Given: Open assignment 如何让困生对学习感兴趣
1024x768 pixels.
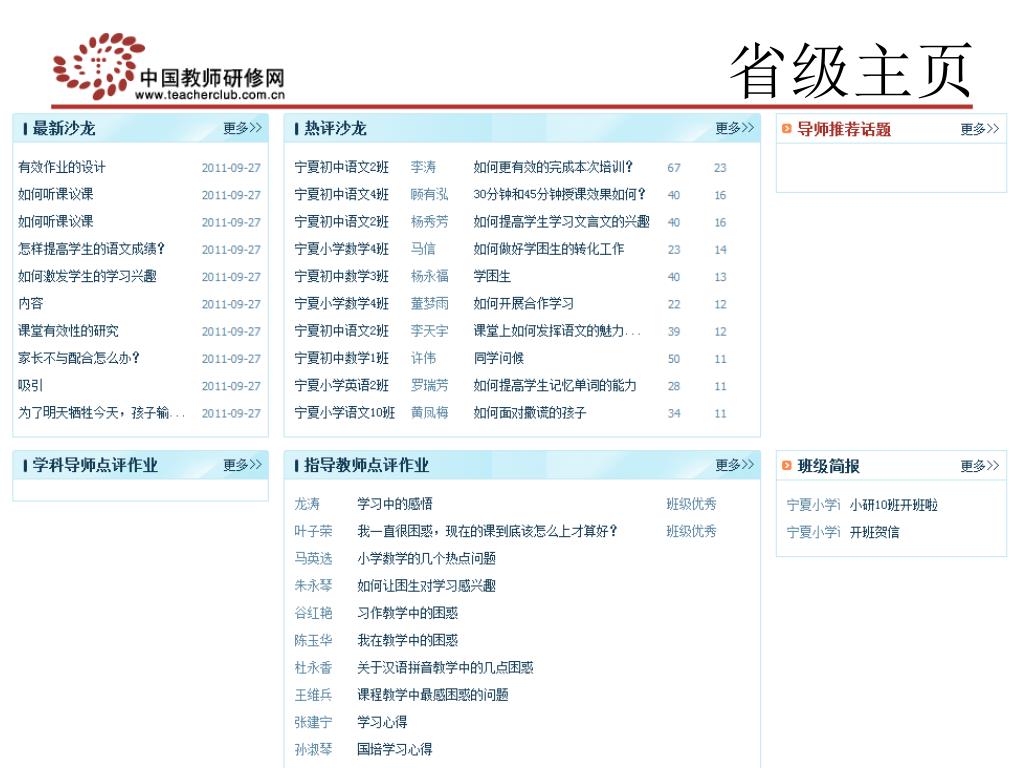Looking at the screenshot, I should coord(426,586).
